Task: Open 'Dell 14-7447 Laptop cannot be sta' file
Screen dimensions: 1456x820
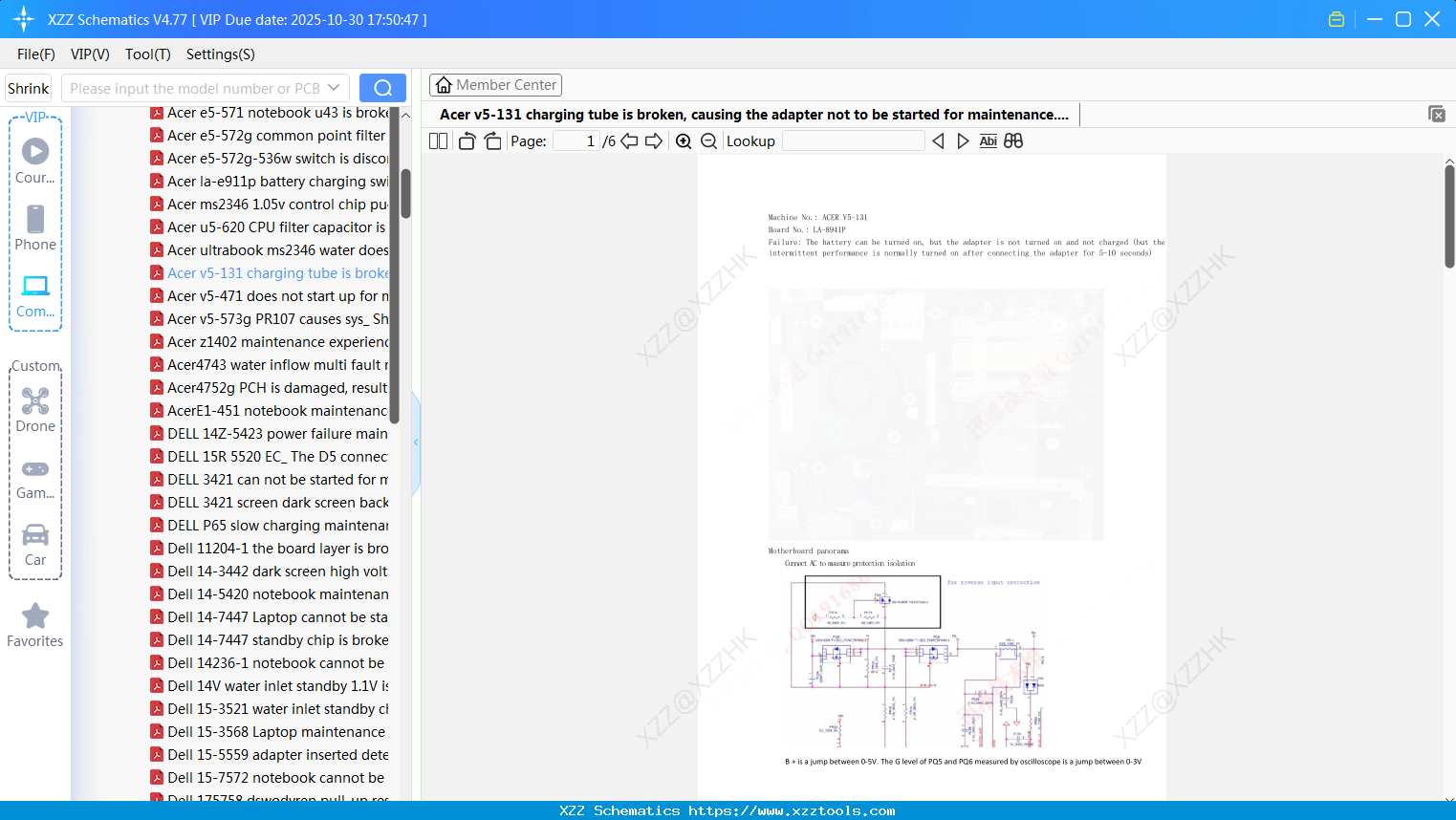Action: (270, 617)
